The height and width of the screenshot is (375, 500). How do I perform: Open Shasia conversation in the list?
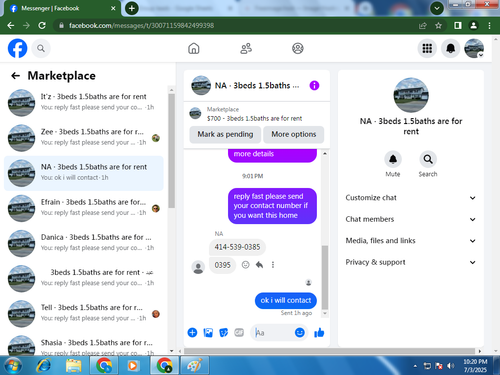(83, 345)
